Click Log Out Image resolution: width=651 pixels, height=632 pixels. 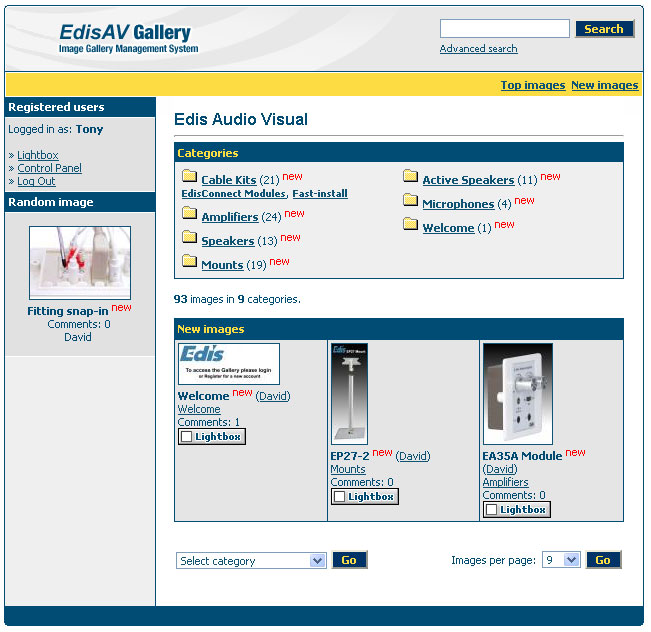(36, 181)
